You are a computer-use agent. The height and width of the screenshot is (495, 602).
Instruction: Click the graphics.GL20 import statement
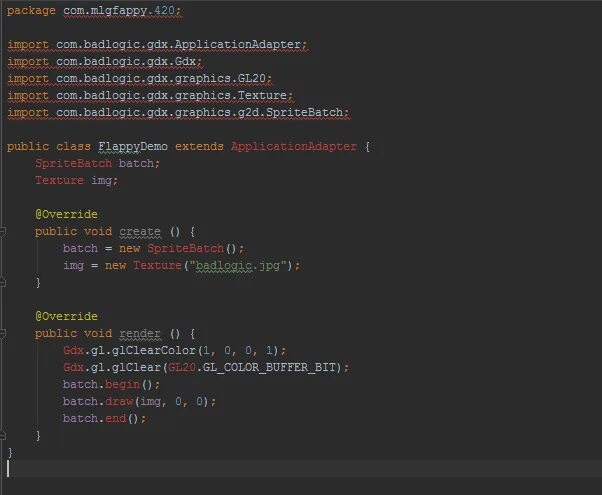pos(140,78)
